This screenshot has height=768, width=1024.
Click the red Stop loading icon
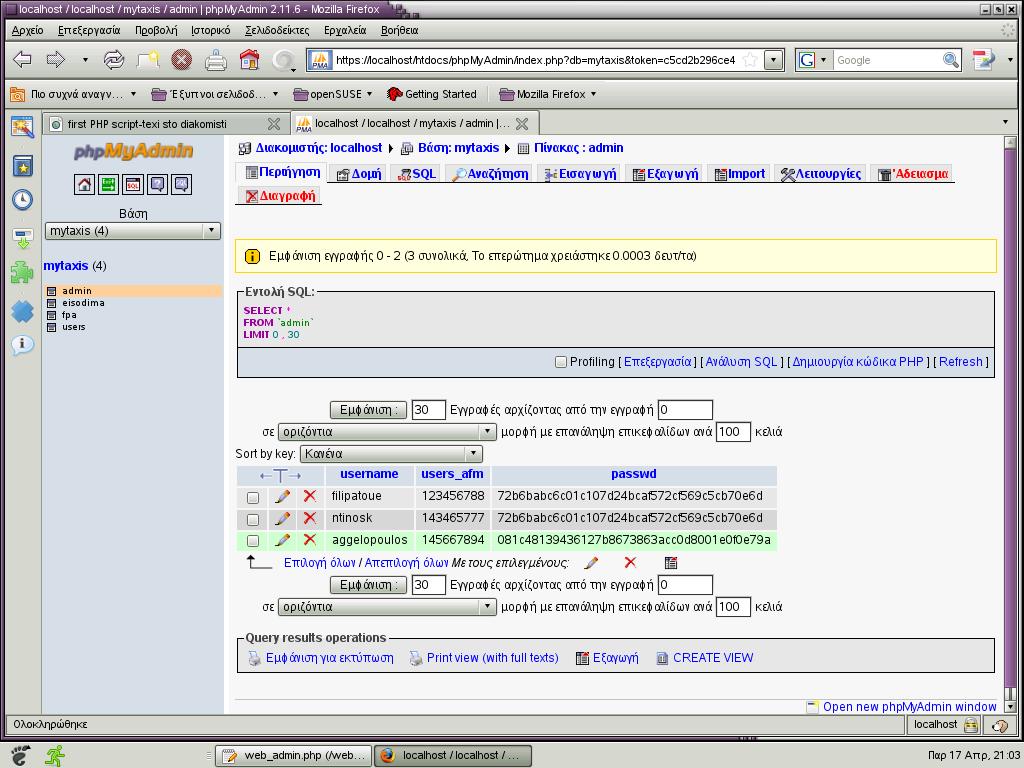182,60
